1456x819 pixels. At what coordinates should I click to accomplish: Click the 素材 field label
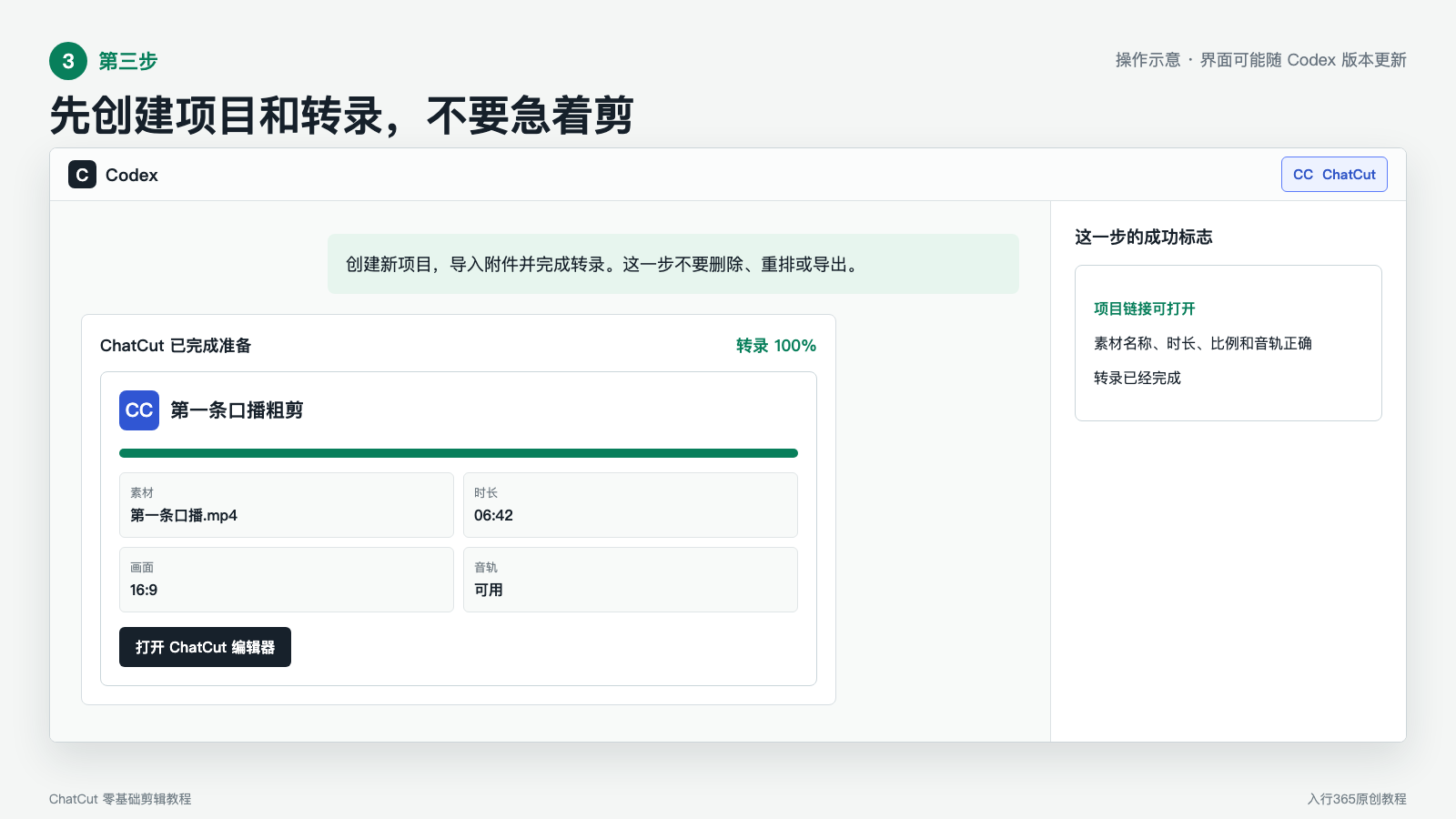[142, 492]
